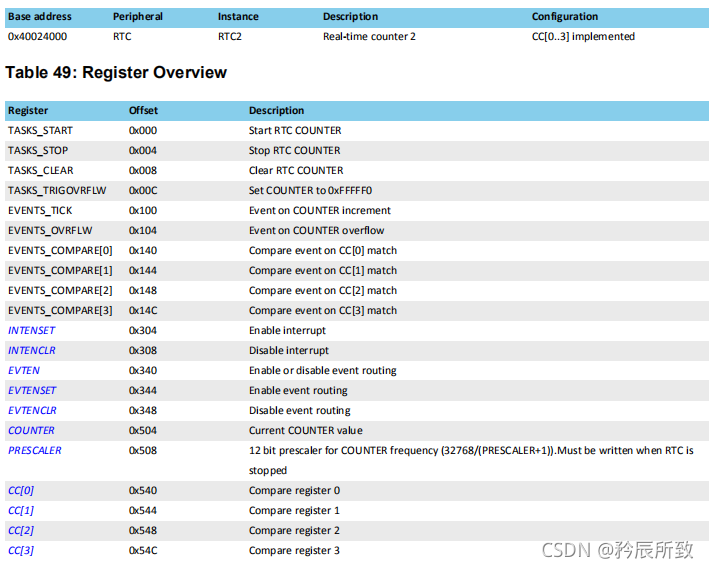This screenshot has width=709, height=568.
Task: Click the offset value 0x508
Action: coord(143,450)
